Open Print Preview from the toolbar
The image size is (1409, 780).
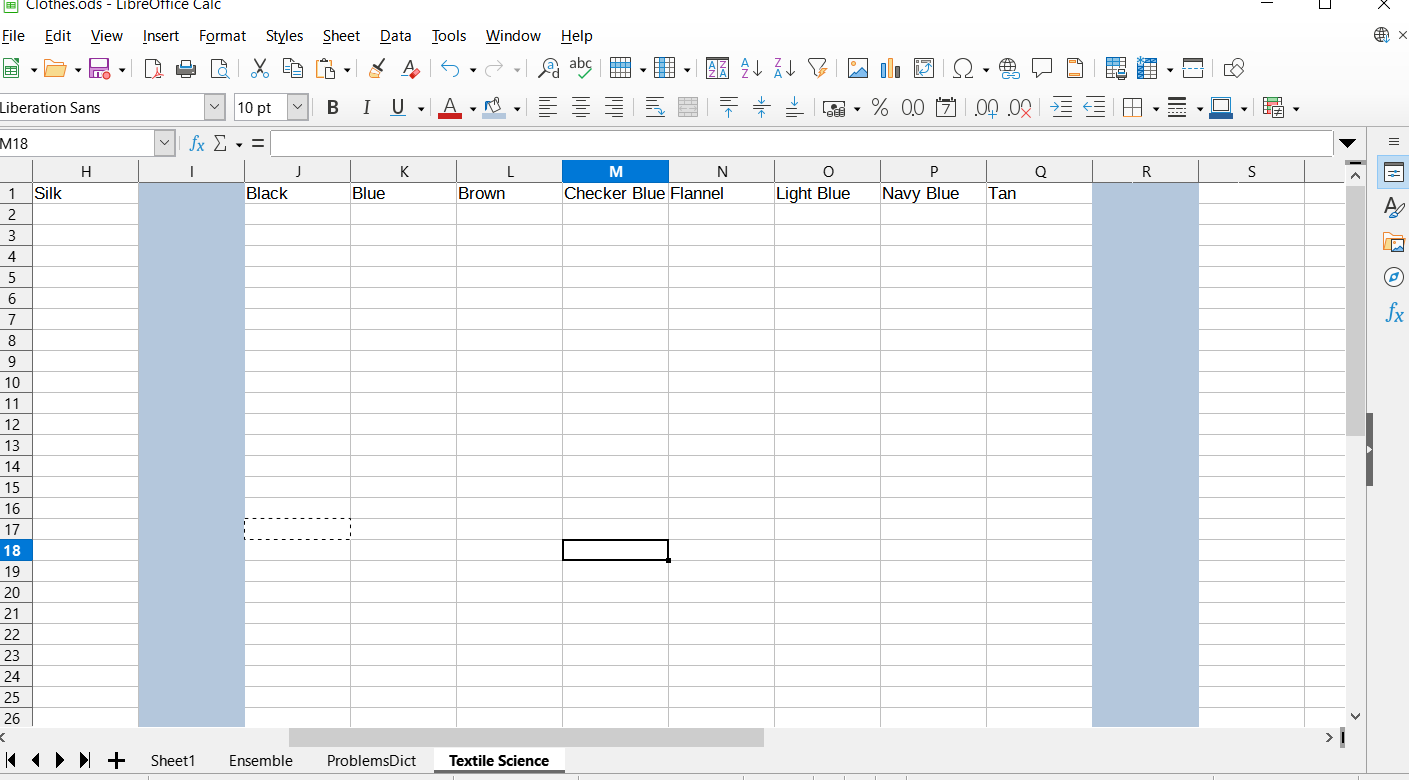[x=219, y=68]
